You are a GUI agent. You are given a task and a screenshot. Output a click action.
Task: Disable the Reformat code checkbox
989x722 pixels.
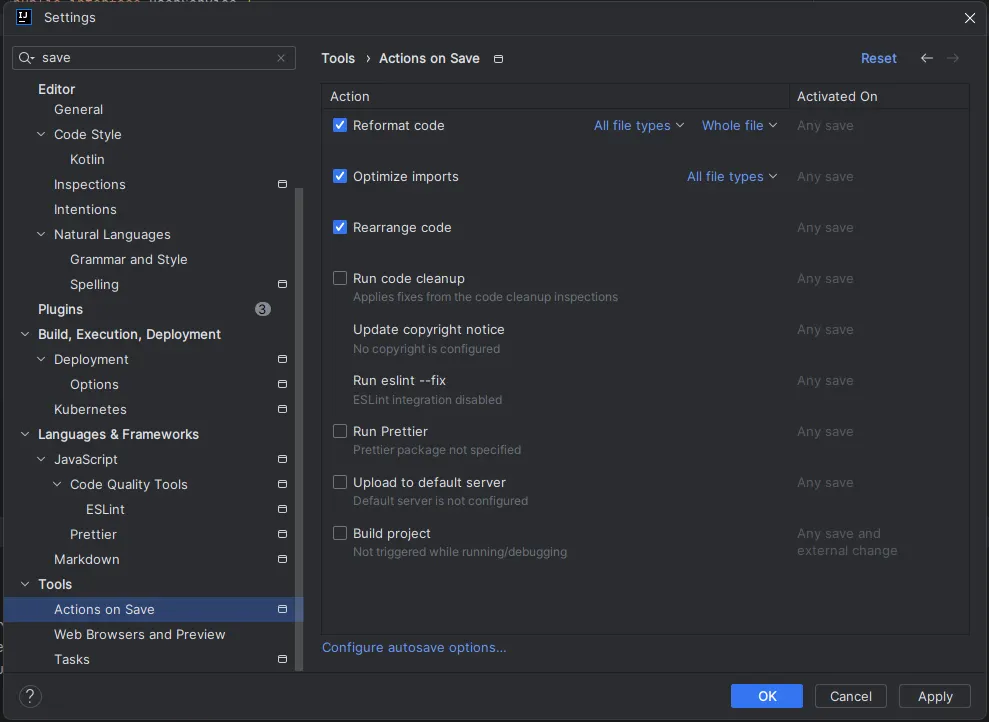coord(340,125)
